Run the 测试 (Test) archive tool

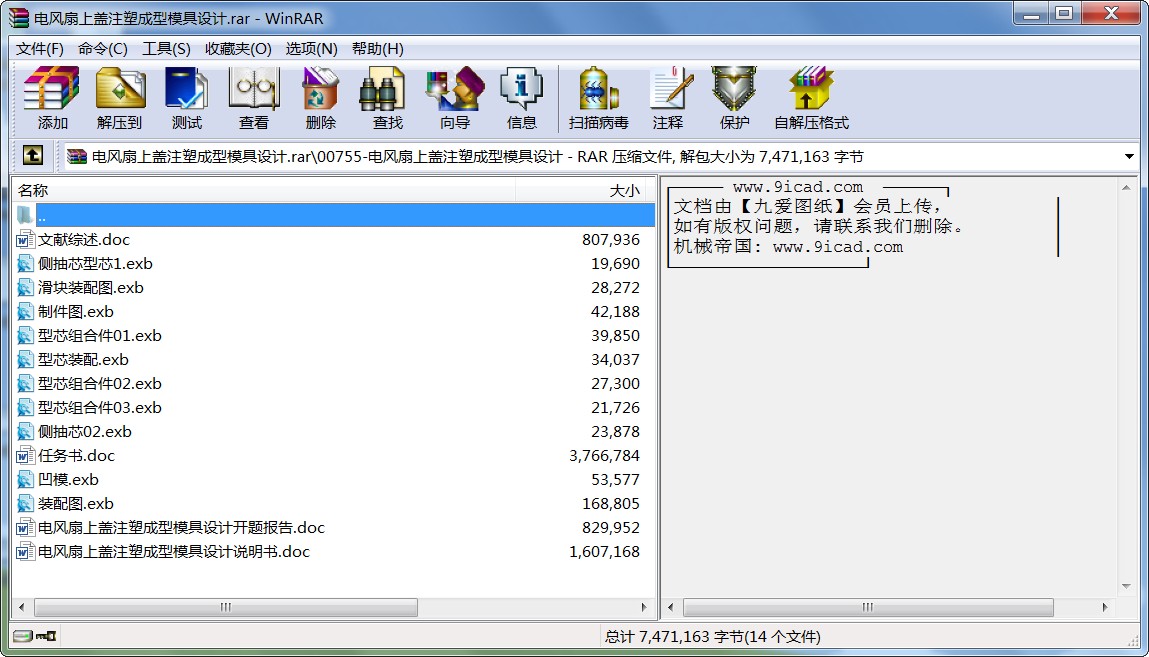(186, 98)
